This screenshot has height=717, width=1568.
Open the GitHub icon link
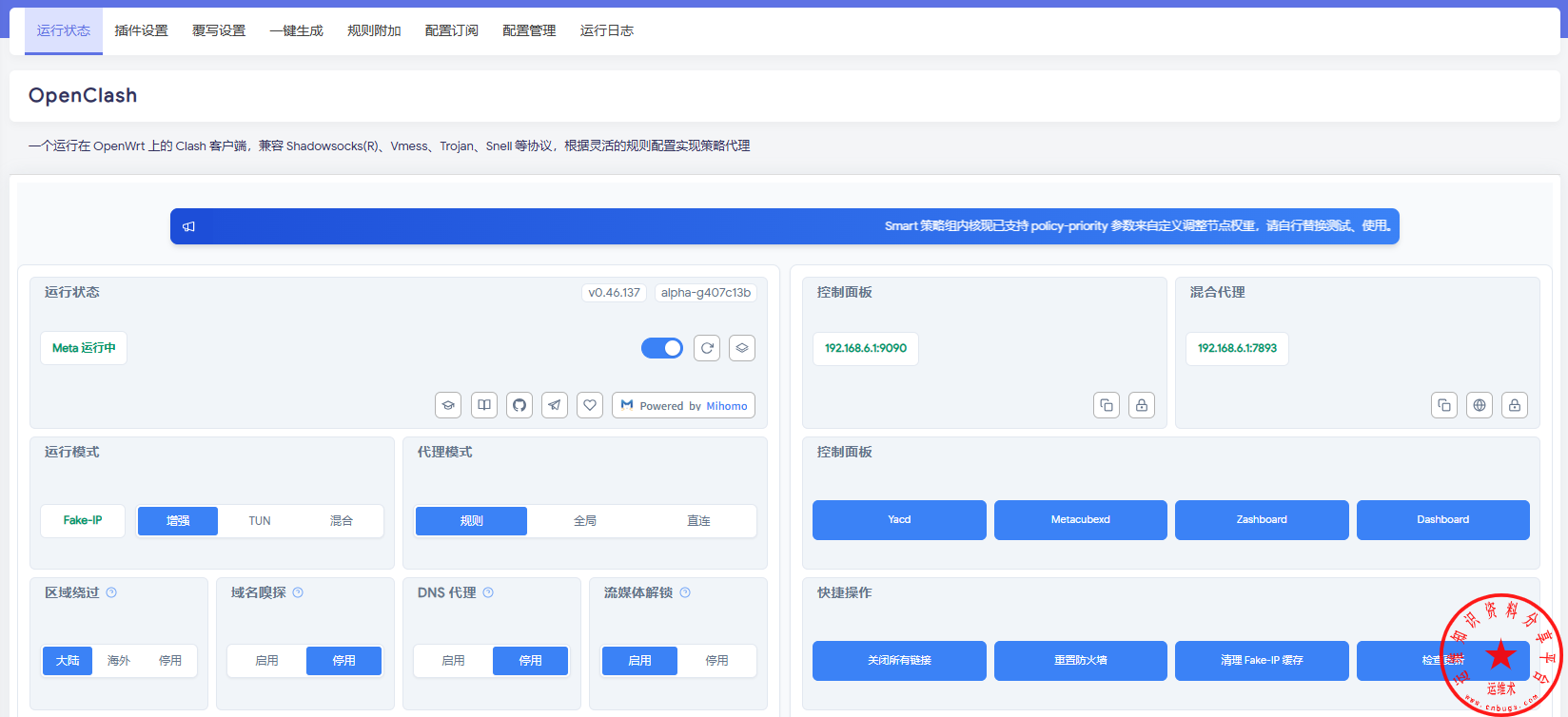(519, 405)
